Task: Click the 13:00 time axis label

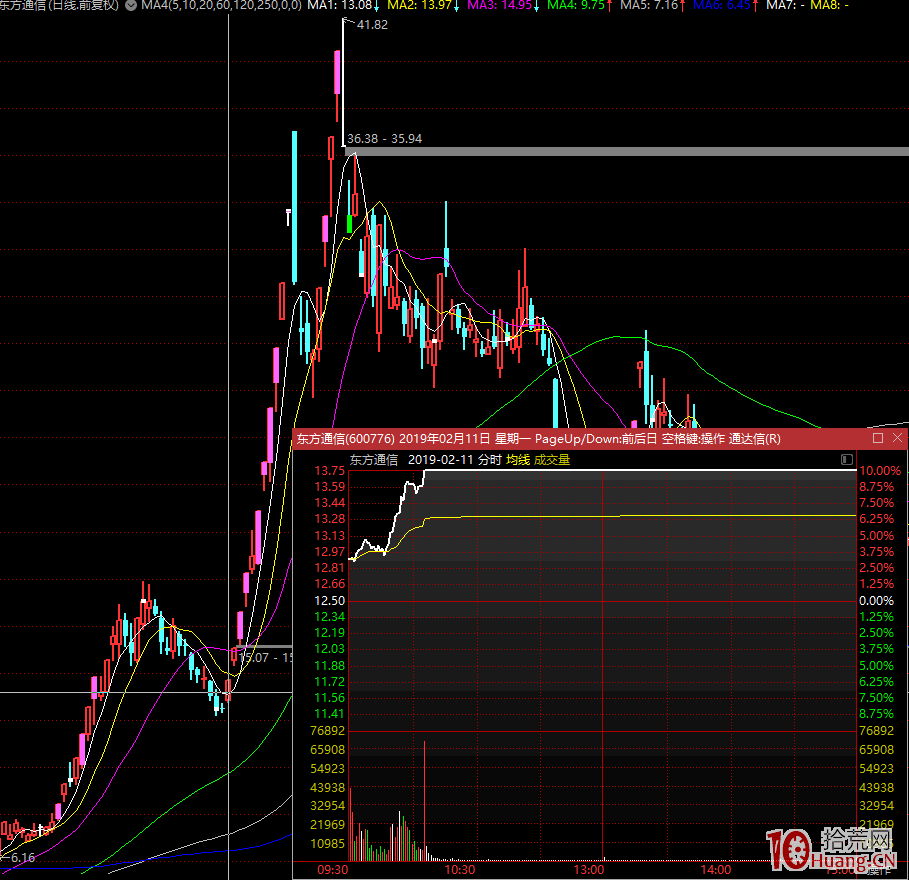Action: click(x=589, y=870)
